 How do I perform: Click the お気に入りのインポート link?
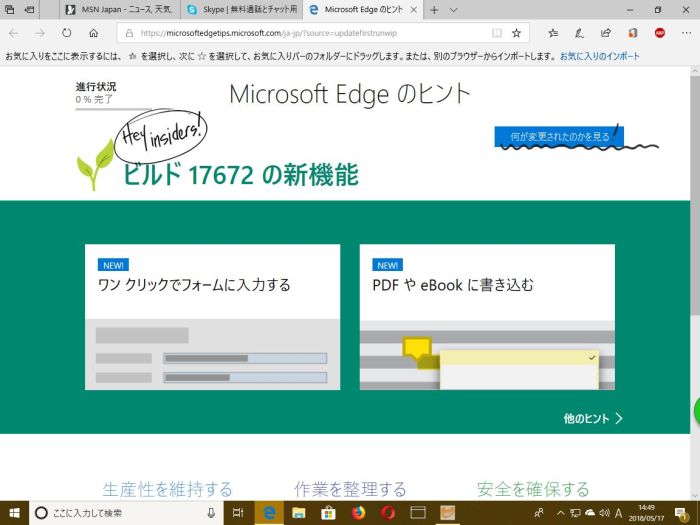click(x=601, y=56)
